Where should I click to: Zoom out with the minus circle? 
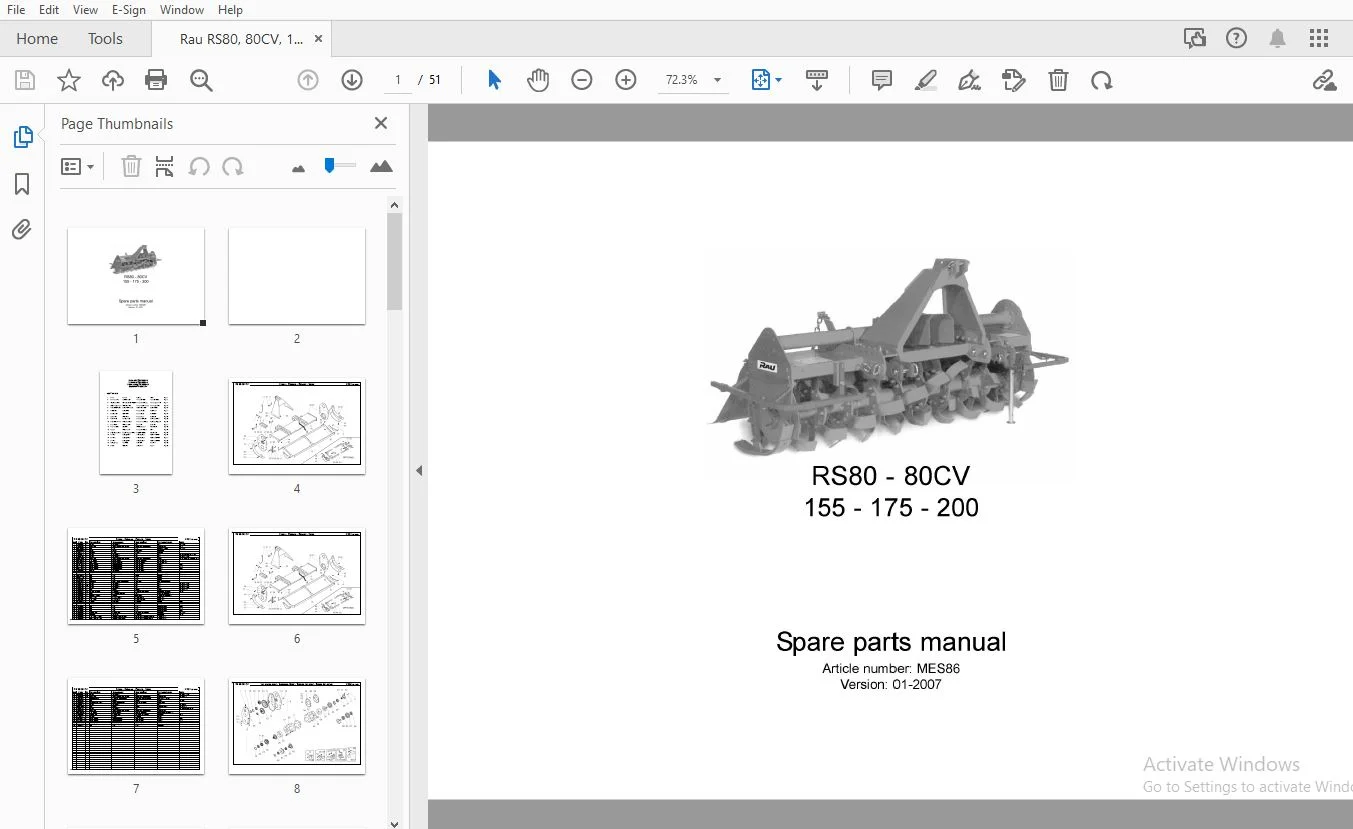(582, 80)
